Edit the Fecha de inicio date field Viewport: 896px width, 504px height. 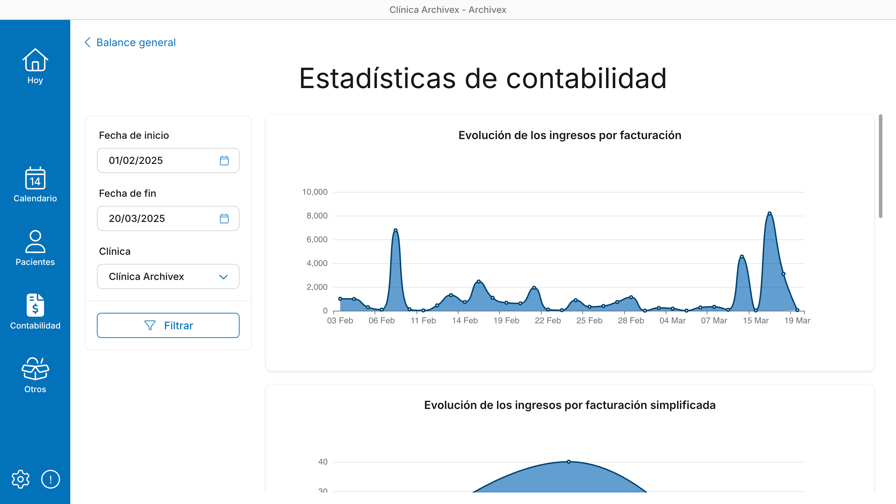click(x=168, y=161)
